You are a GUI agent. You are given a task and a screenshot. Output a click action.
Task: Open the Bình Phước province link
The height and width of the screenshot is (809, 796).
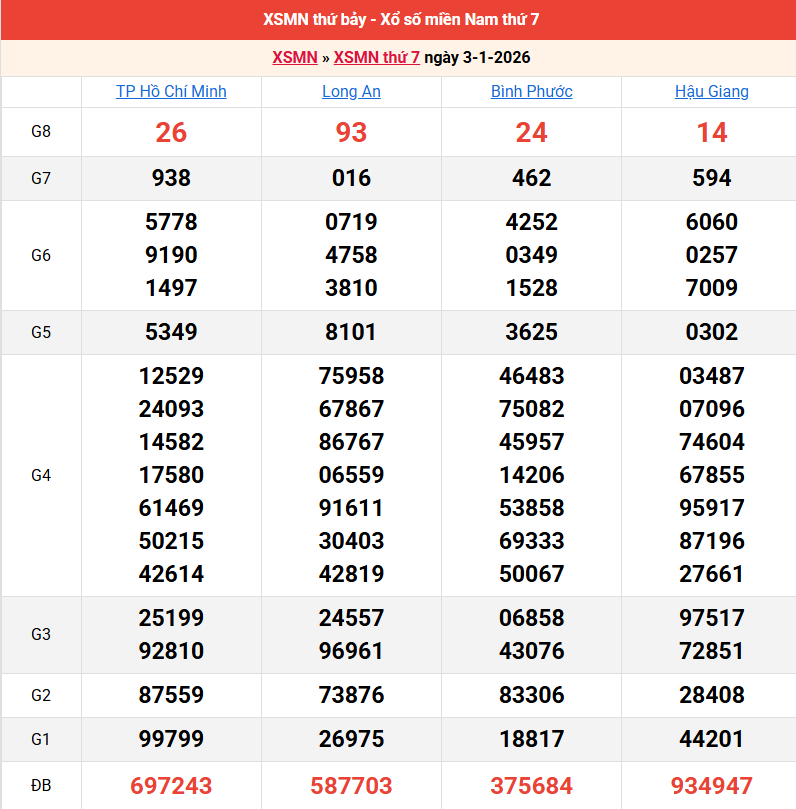(x=531, y=91)
